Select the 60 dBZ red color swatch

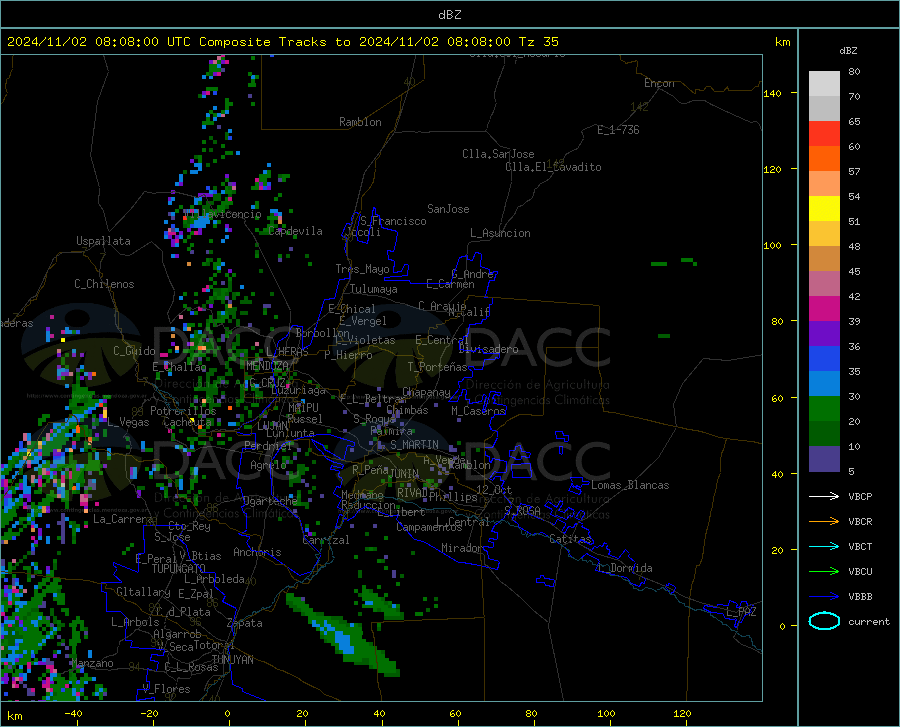pos(824,134)
